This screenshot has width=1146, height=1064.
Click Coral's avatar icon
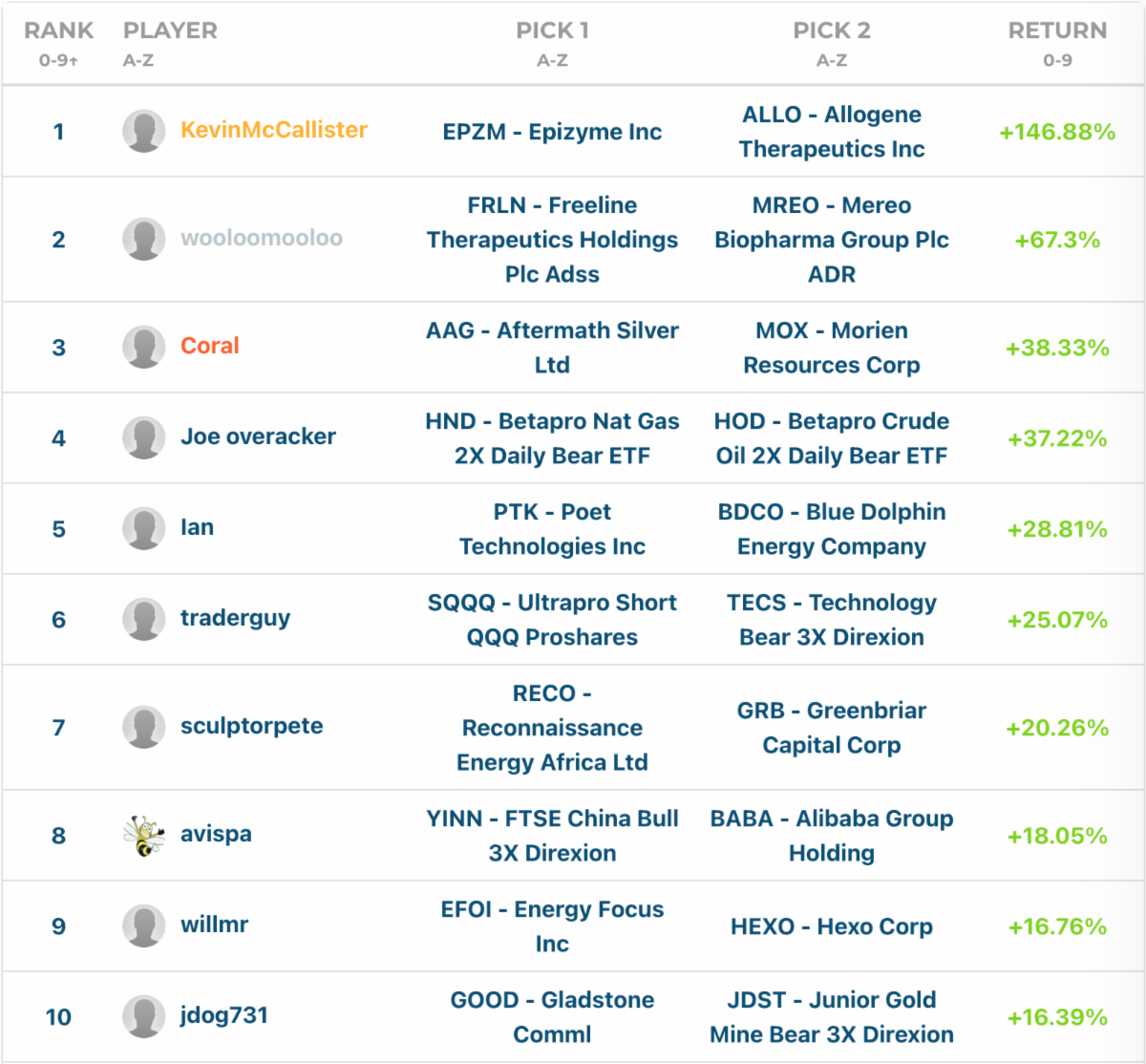click(x=144, y=347)
